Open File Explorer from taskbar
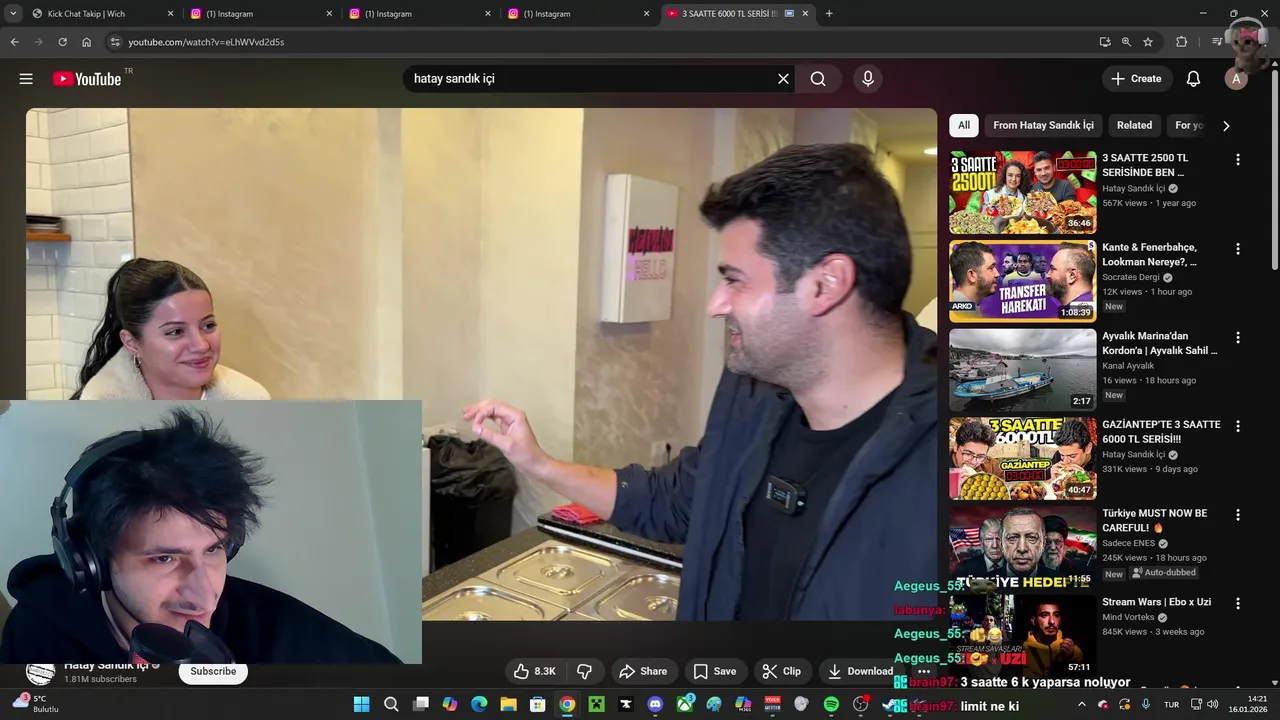The height and width of the screenshot is (720, 1280). tap(508, 704)
